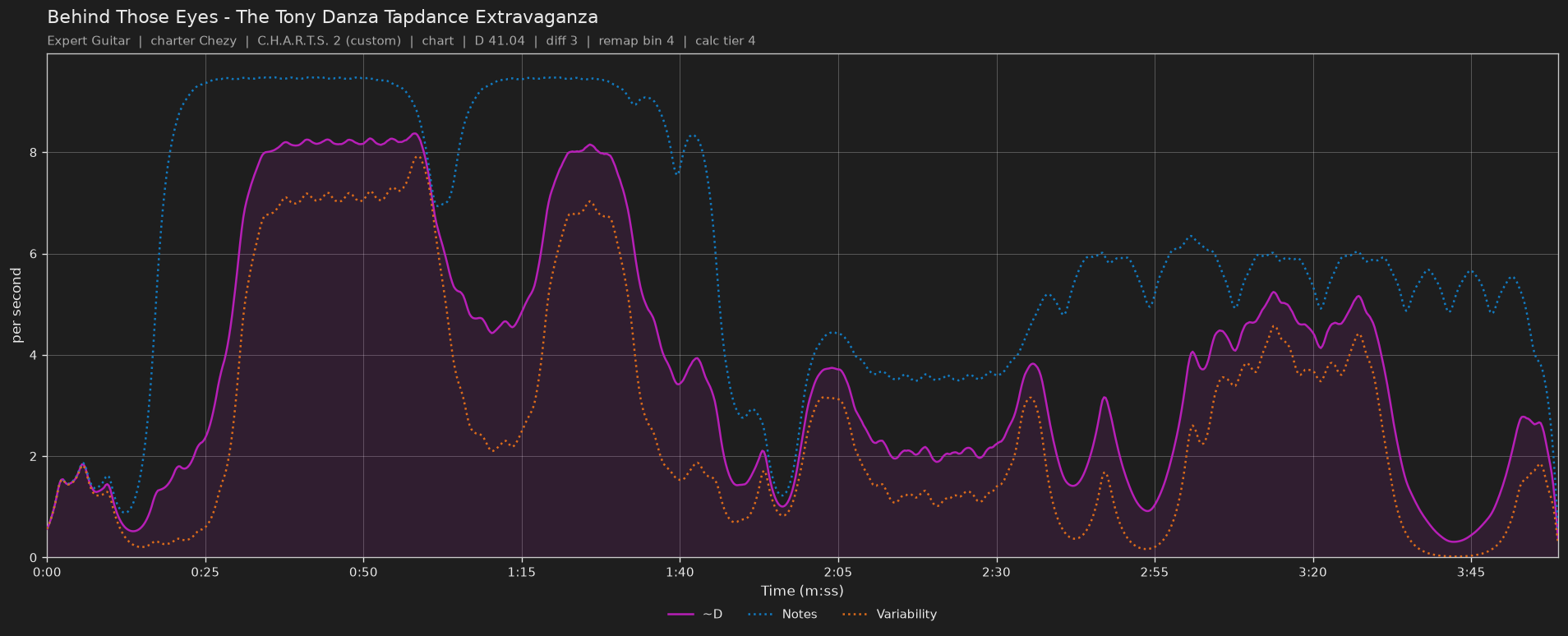Click the '1:40' x-axis tick label
1568x636 pixels.
point(680,573)
